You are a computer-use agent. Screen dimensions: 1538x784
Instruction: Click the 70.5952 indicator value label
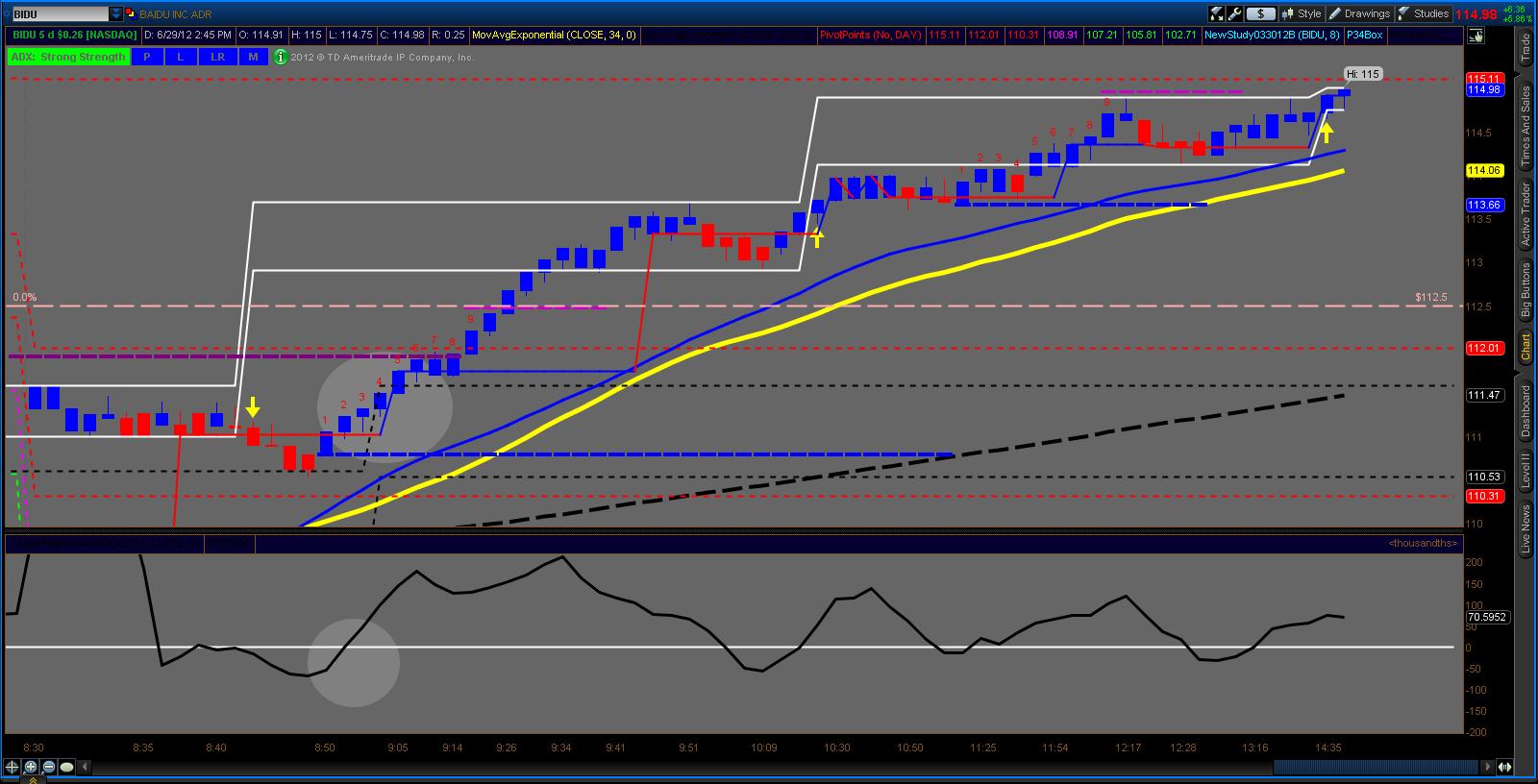1487,617
